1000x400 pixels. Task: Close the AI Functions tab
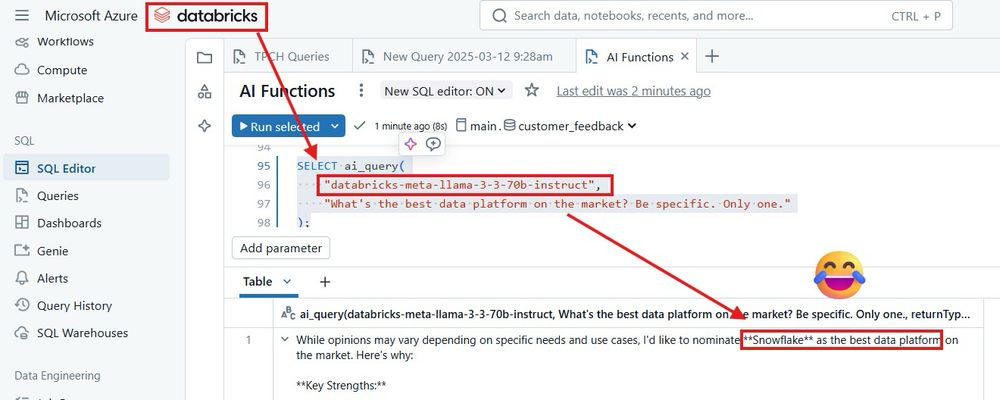pos(684,57)
